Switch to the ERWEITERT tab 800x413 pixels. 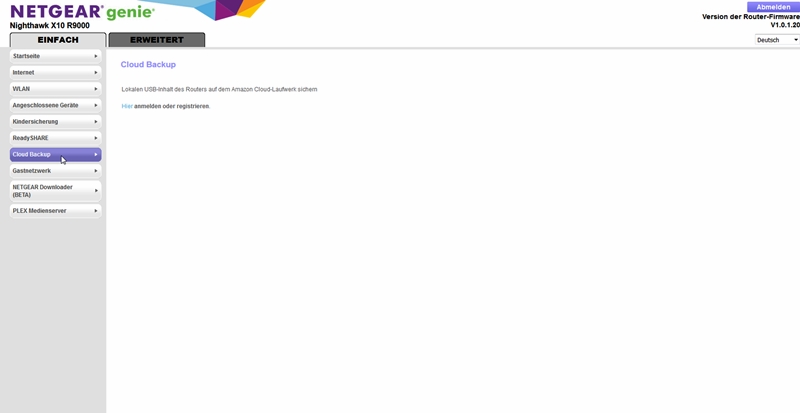(x=156, y=40)
